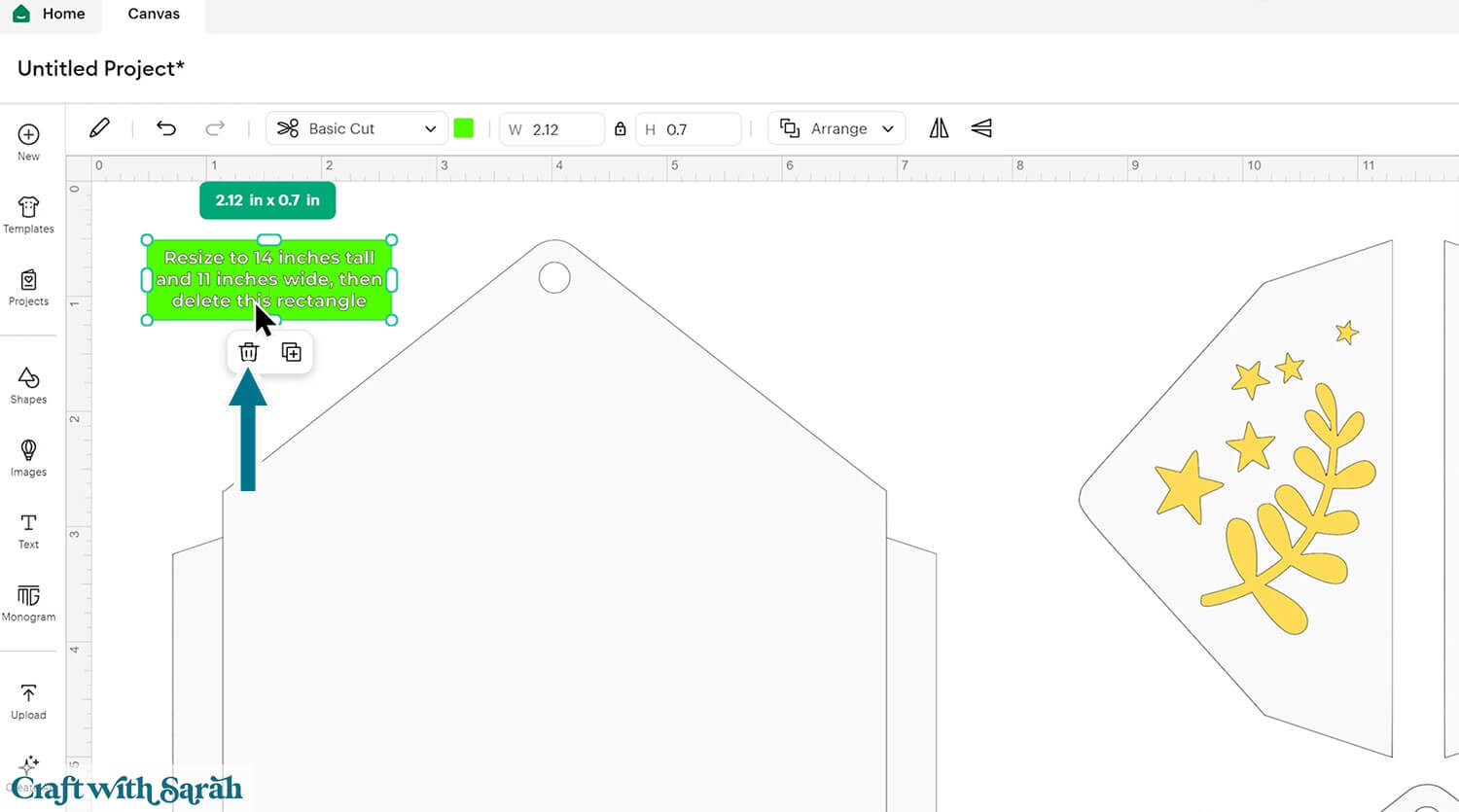This screenshot has height=812, width=1459.
Task: Select the Text tool
Action: pos(28,531)
